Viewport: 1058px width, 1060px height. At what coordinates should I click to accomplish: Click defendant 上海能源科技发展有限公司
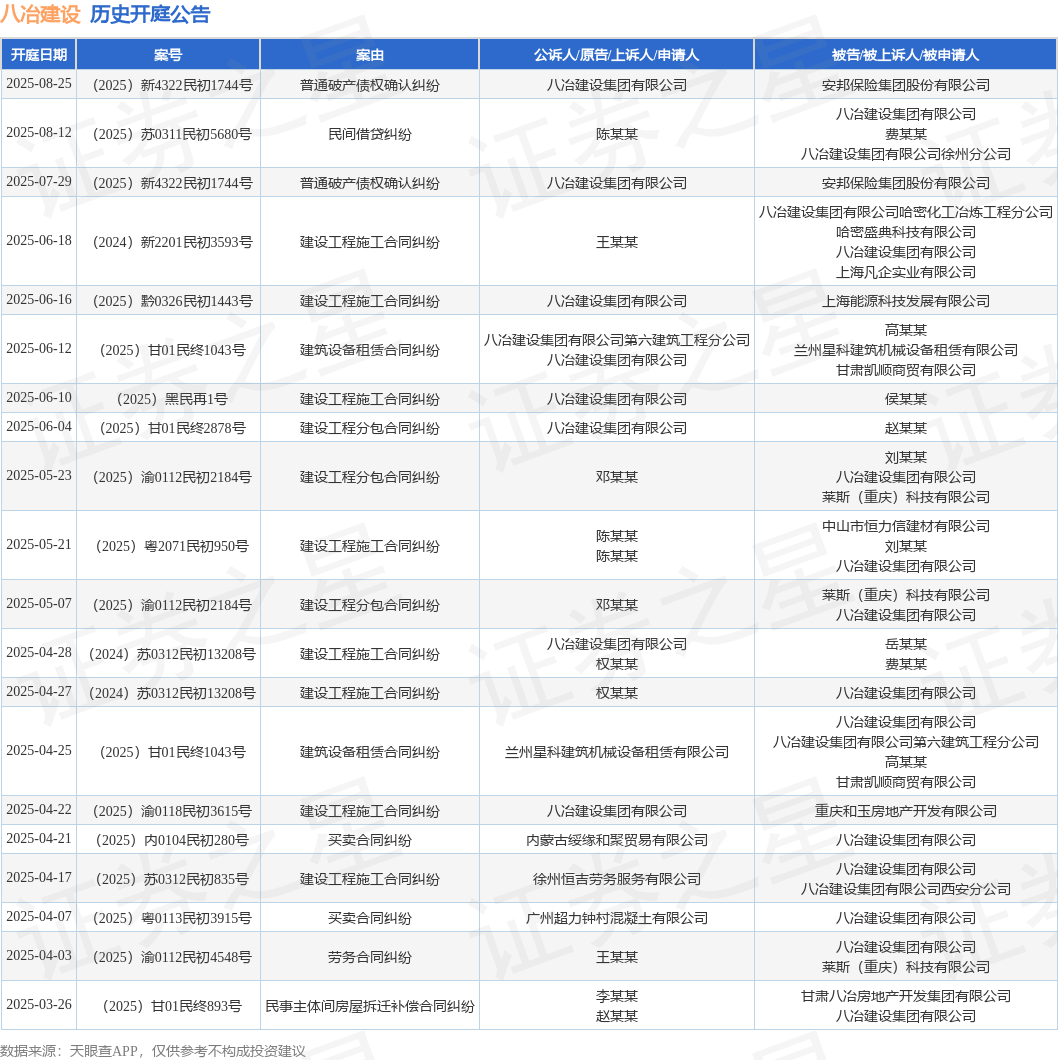click(905, 302)
